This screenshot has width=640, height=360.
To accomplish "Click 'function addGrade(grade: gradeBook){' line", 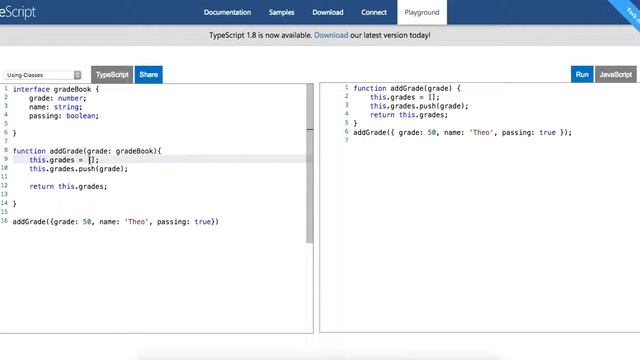I will click(x=87, y=151).
